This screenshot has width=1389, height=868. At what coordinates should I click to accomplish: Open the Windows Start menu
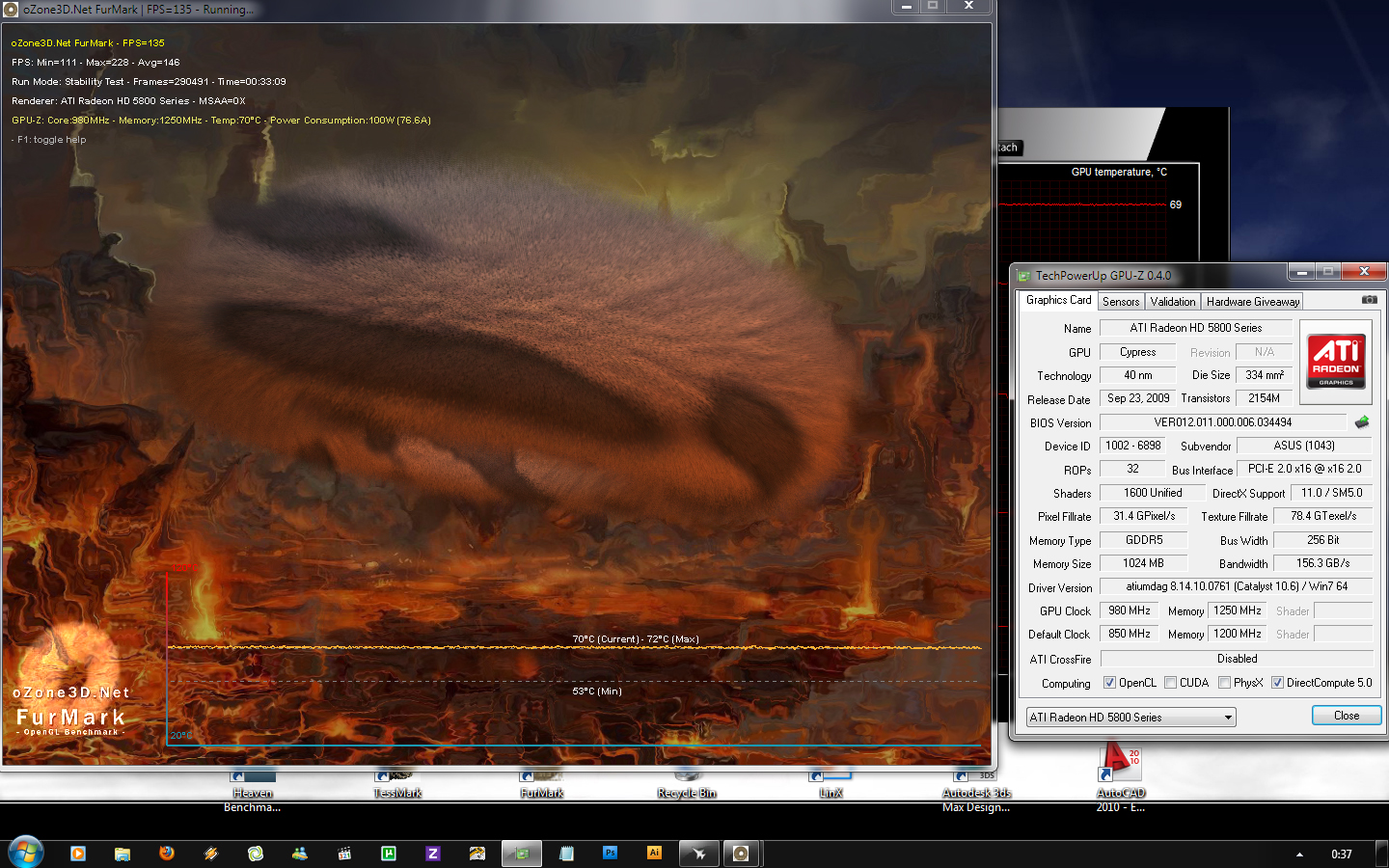point(26,853)
